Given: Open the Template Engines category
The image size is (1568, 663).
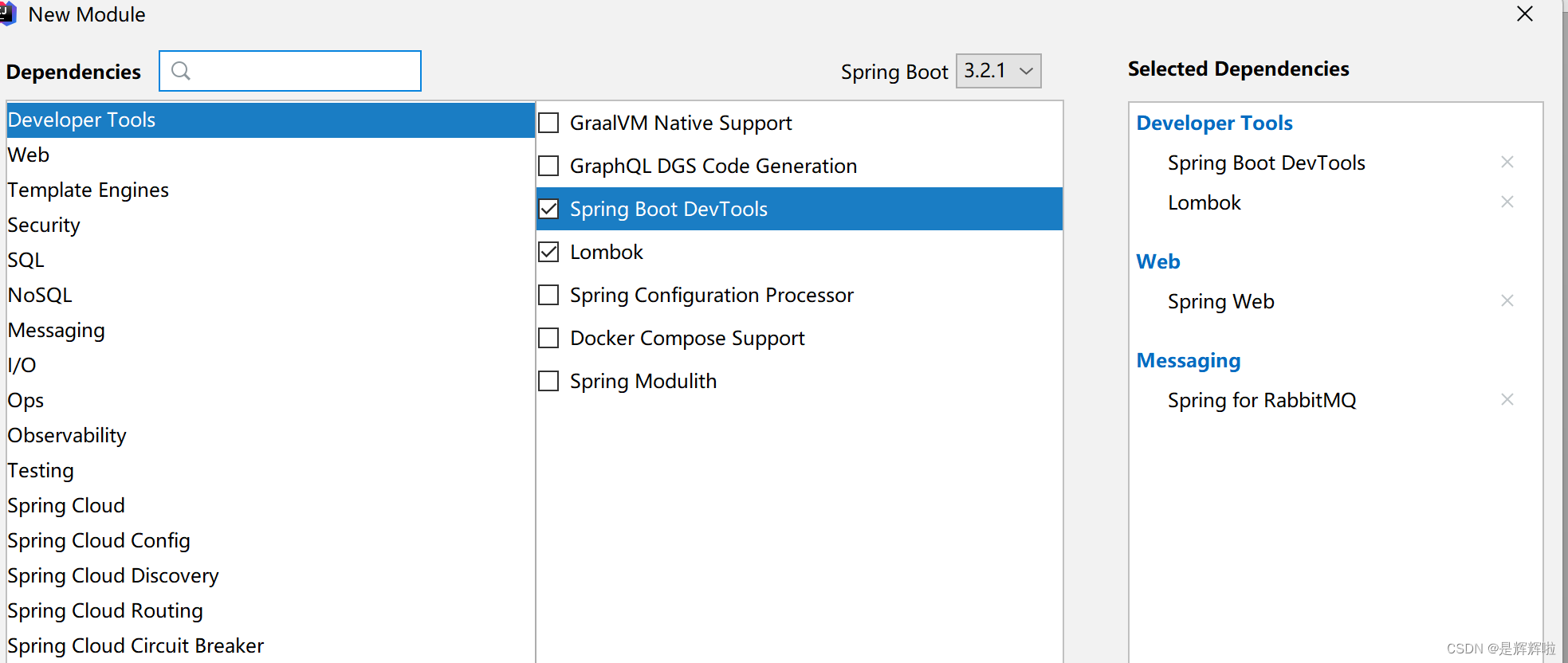Looking at the screenshot, I should 270,190.
